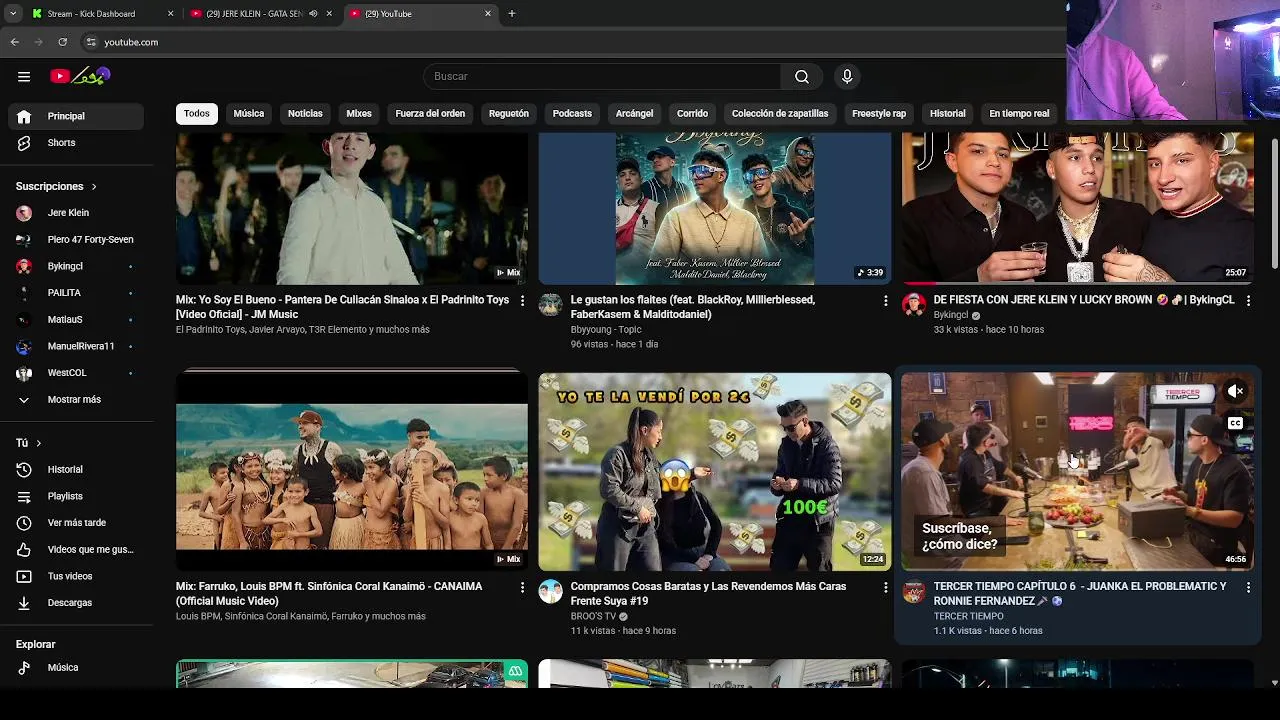Screen dimensions: 1280x720
Task: Expand the Suscripciones section chevron
Action: coord(94,187)
